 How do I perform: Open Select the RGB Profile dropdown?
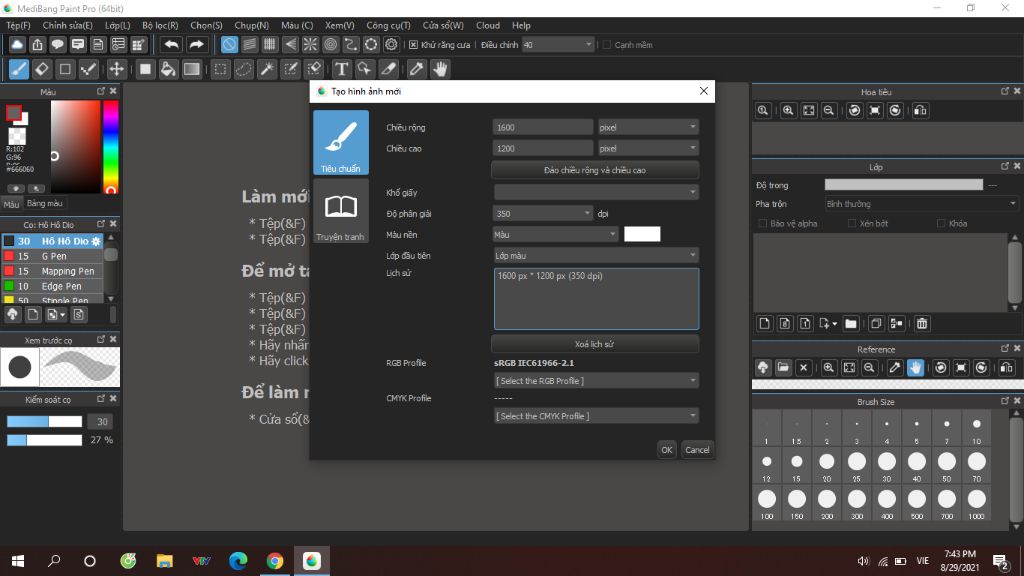(x=596, y=381)
